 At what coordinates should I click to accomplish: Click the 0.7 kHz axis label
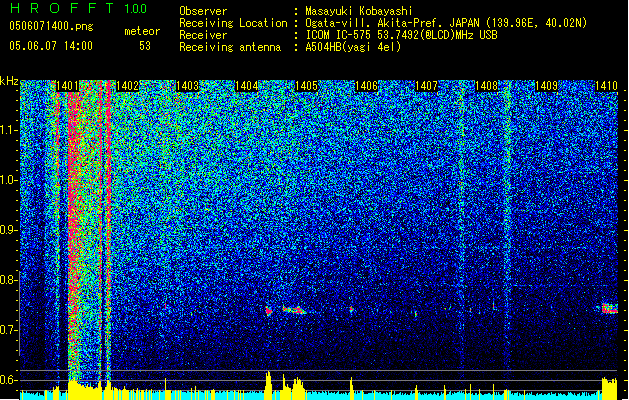(9, 330)
